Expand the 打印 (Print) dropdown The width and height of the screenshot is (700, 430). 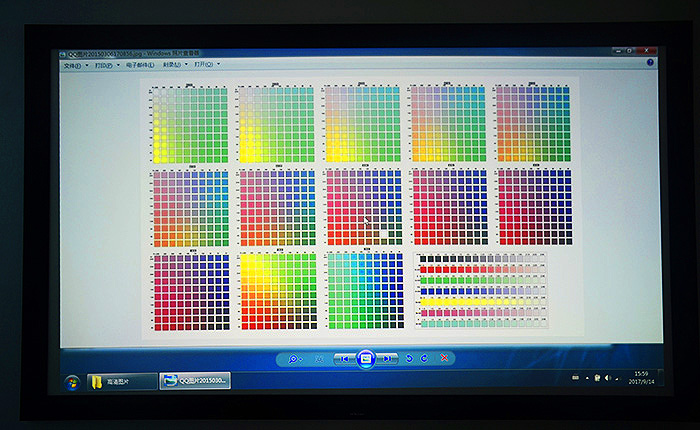(104, 65)
